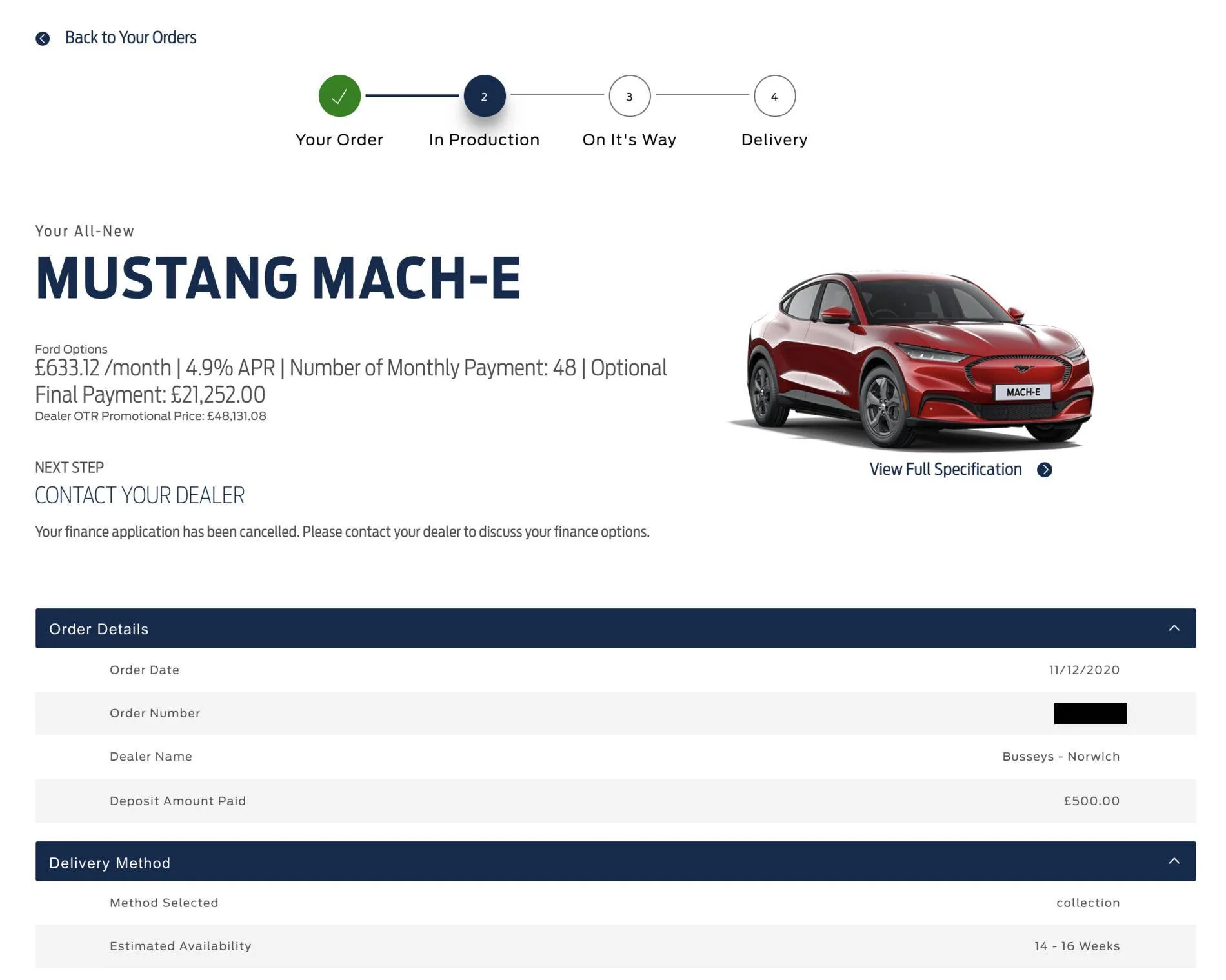Click the Dealer OTR Promotional Price text
The height and width of the screenshot is (980, 1226).
point(150,416)
